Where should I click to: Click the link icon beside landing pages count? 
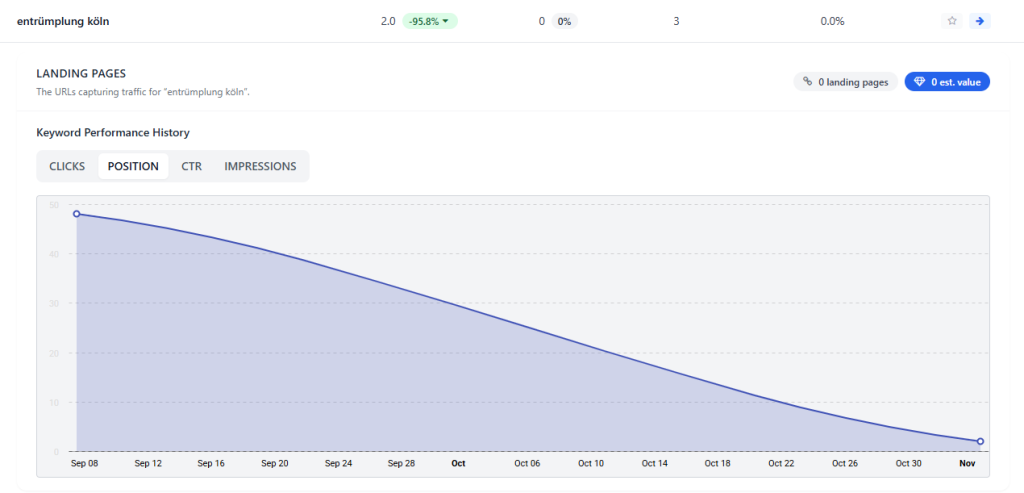(808, 82)
